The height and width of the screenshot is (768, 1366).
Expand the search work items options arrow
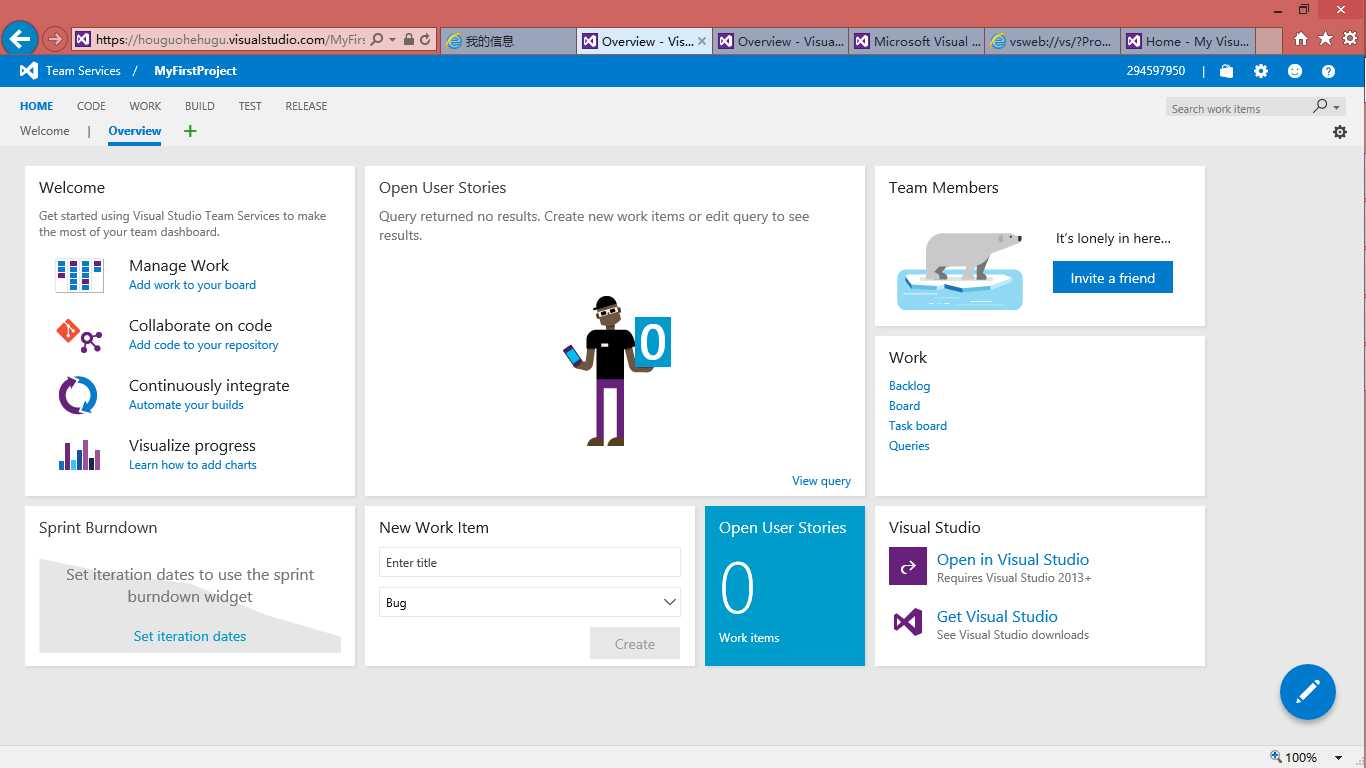[x=1337, y=107]
